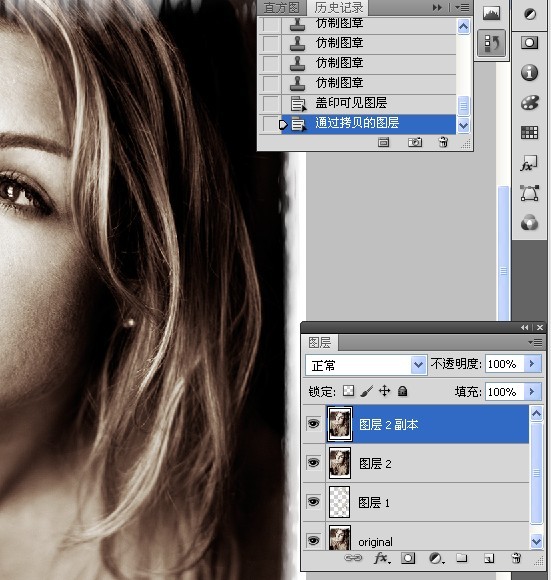Open the Swatches grid panel icon
Screen dimensions: 551x580
tap(530, 132)
